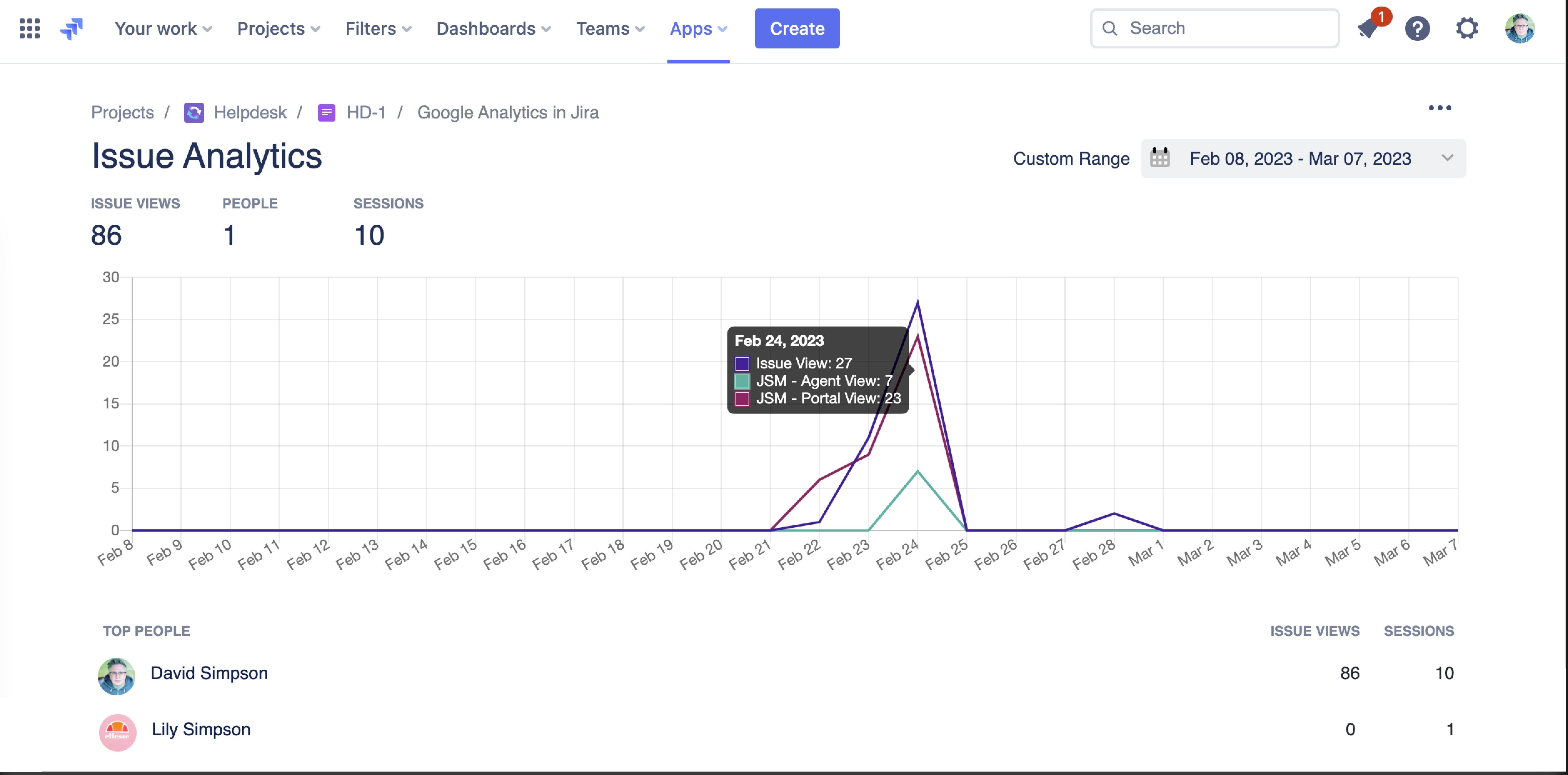
Task: Open the user profile avatar menu
Action: (1519, 28)
